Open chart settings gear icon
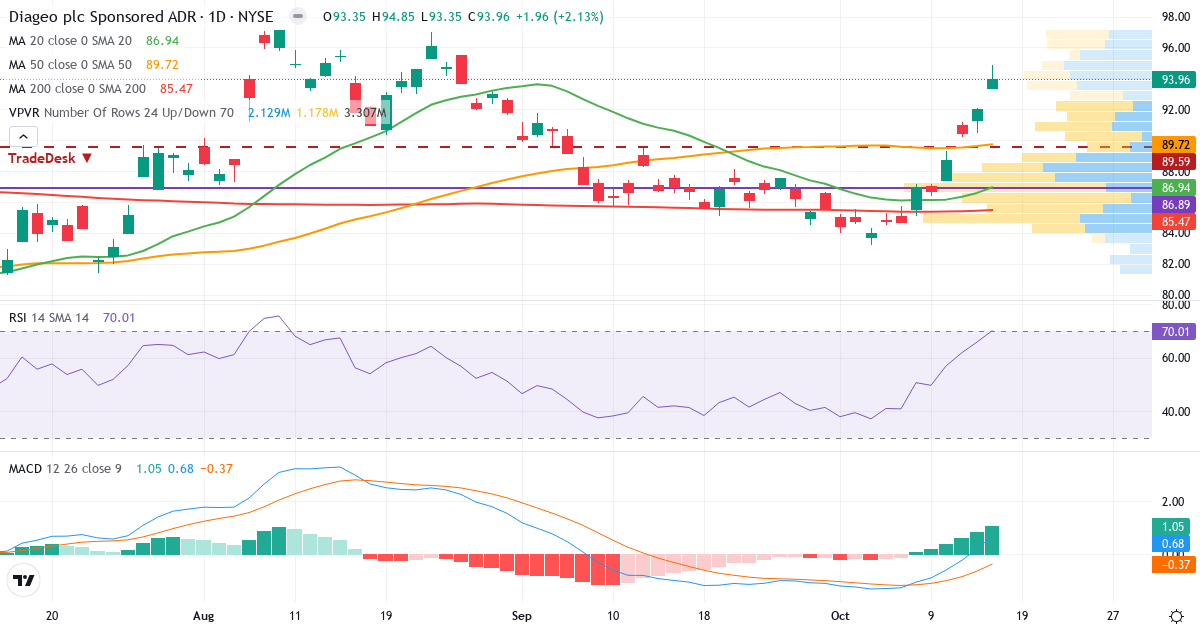 1175,616
